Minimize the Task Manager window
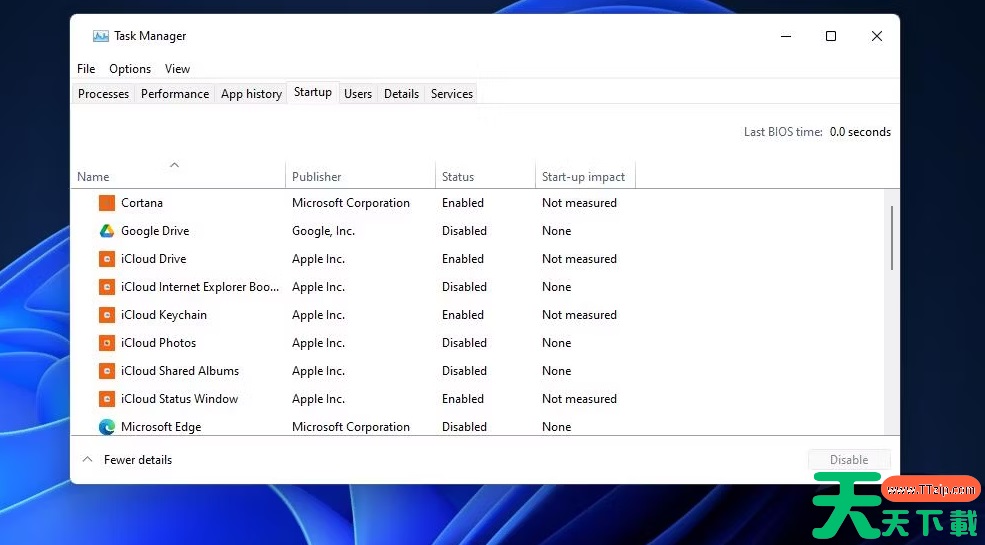 786,36
